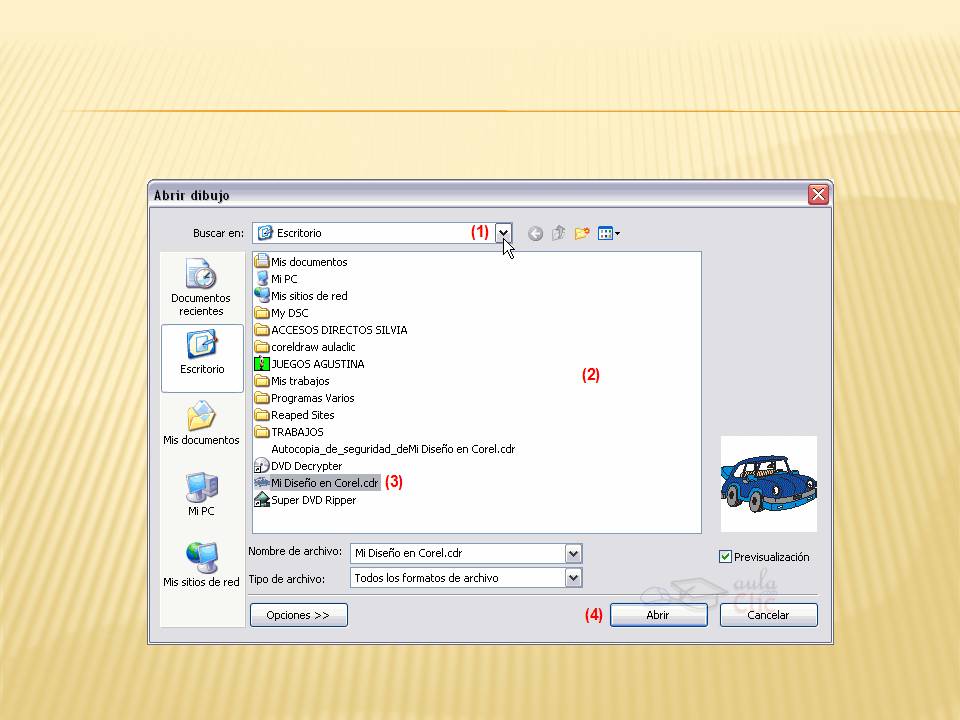Viewport: 960px width, 720px height.
Task: Select the Programas Varios folder
Action: [x=305, y=398]
